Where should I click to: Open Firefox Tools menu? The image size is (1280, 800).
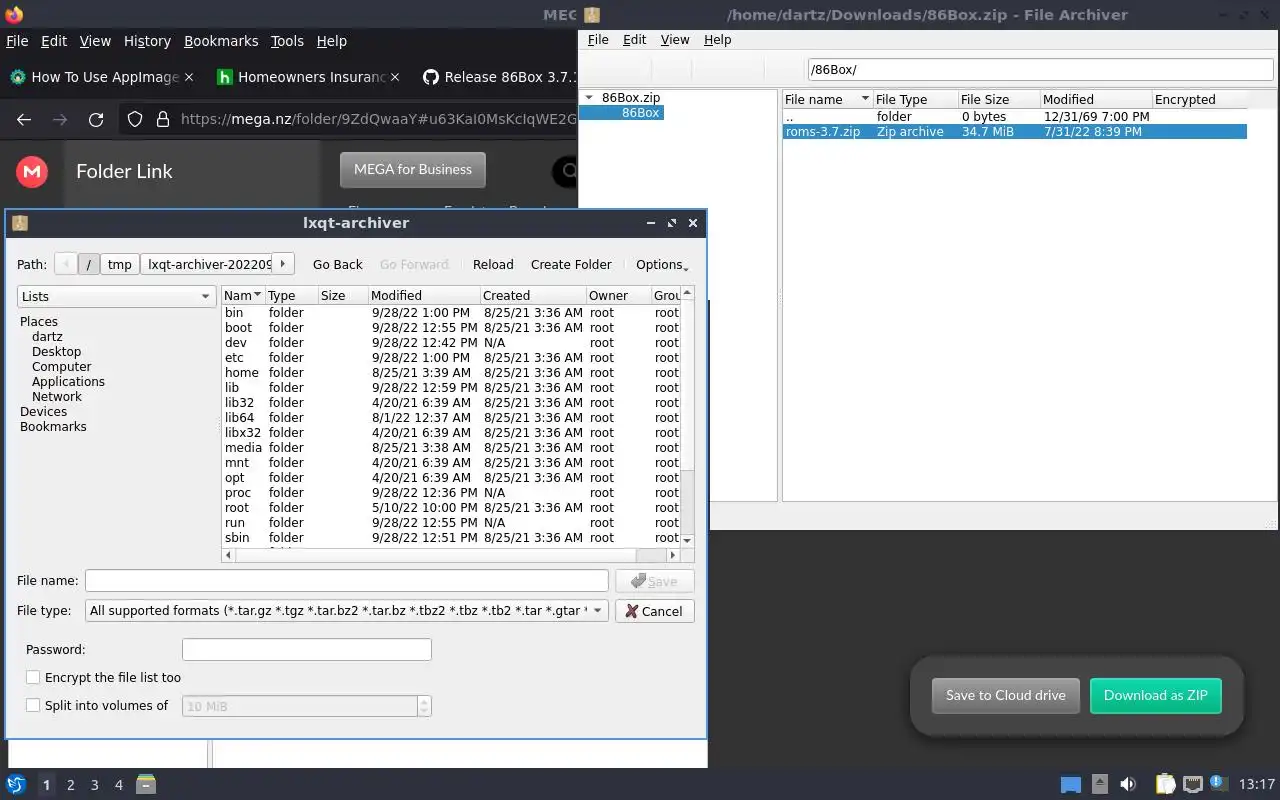(287, 41)
